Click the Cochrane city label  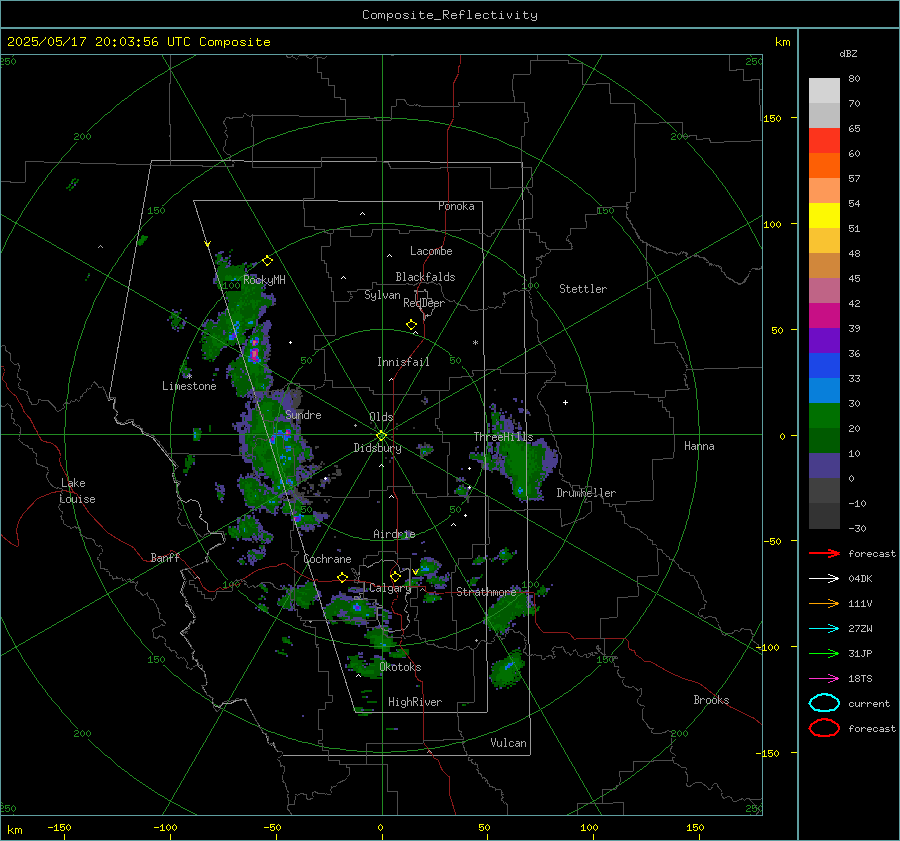coord(327,559)
